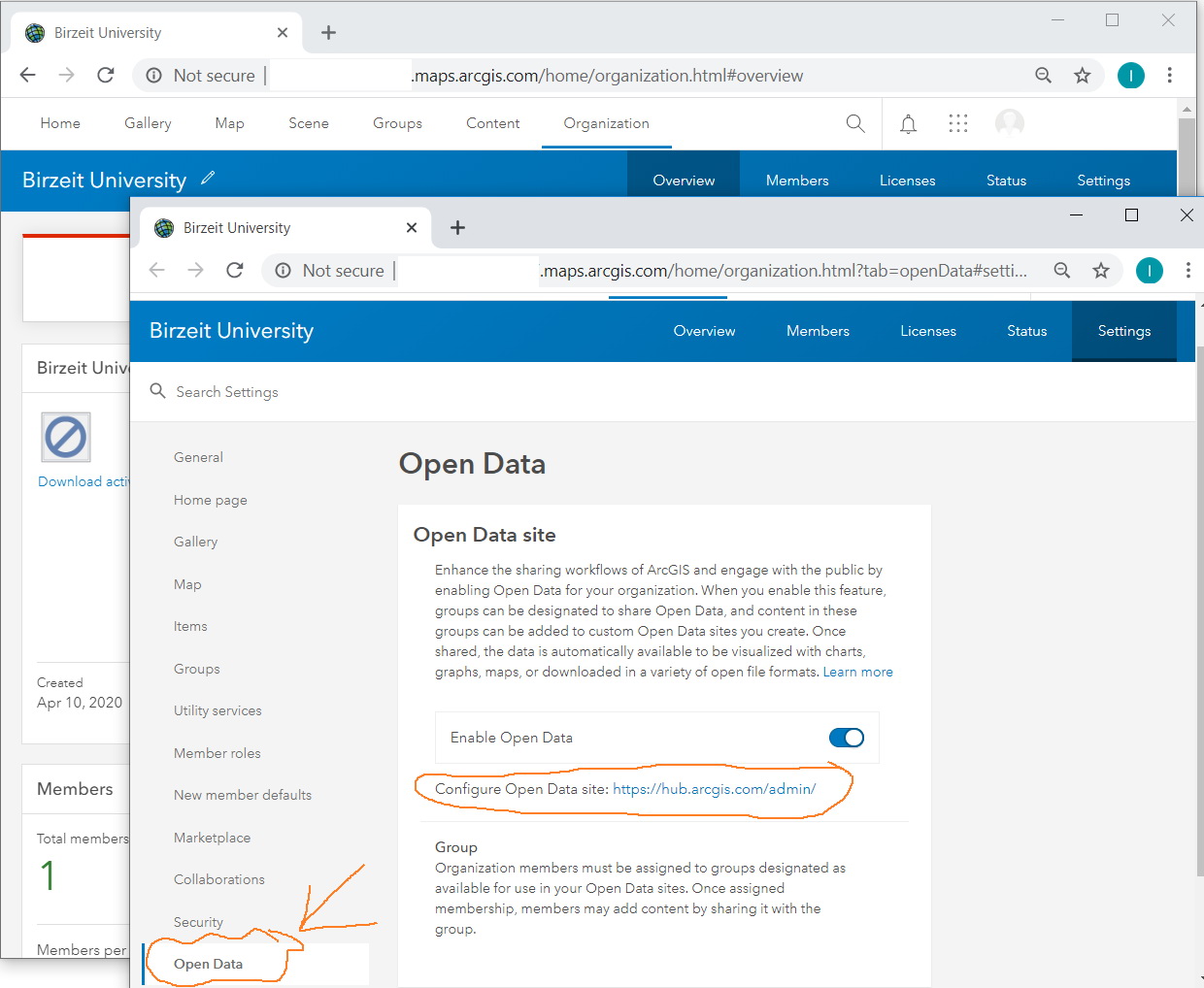Image resolution: width=1204 pixels, height=988 pixels.
Task: Click the search magnifier in the ArcGIS top navigation
Action: tap(855, 123)
